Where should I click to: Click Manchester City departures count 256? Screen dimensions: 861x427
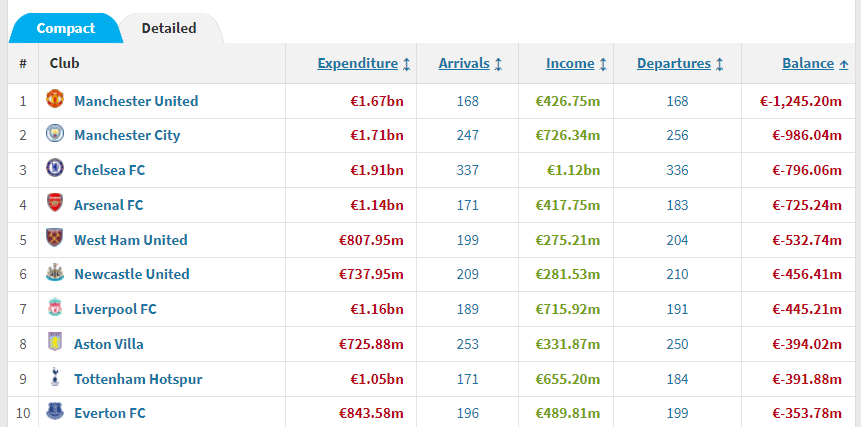tap(677, 135)
